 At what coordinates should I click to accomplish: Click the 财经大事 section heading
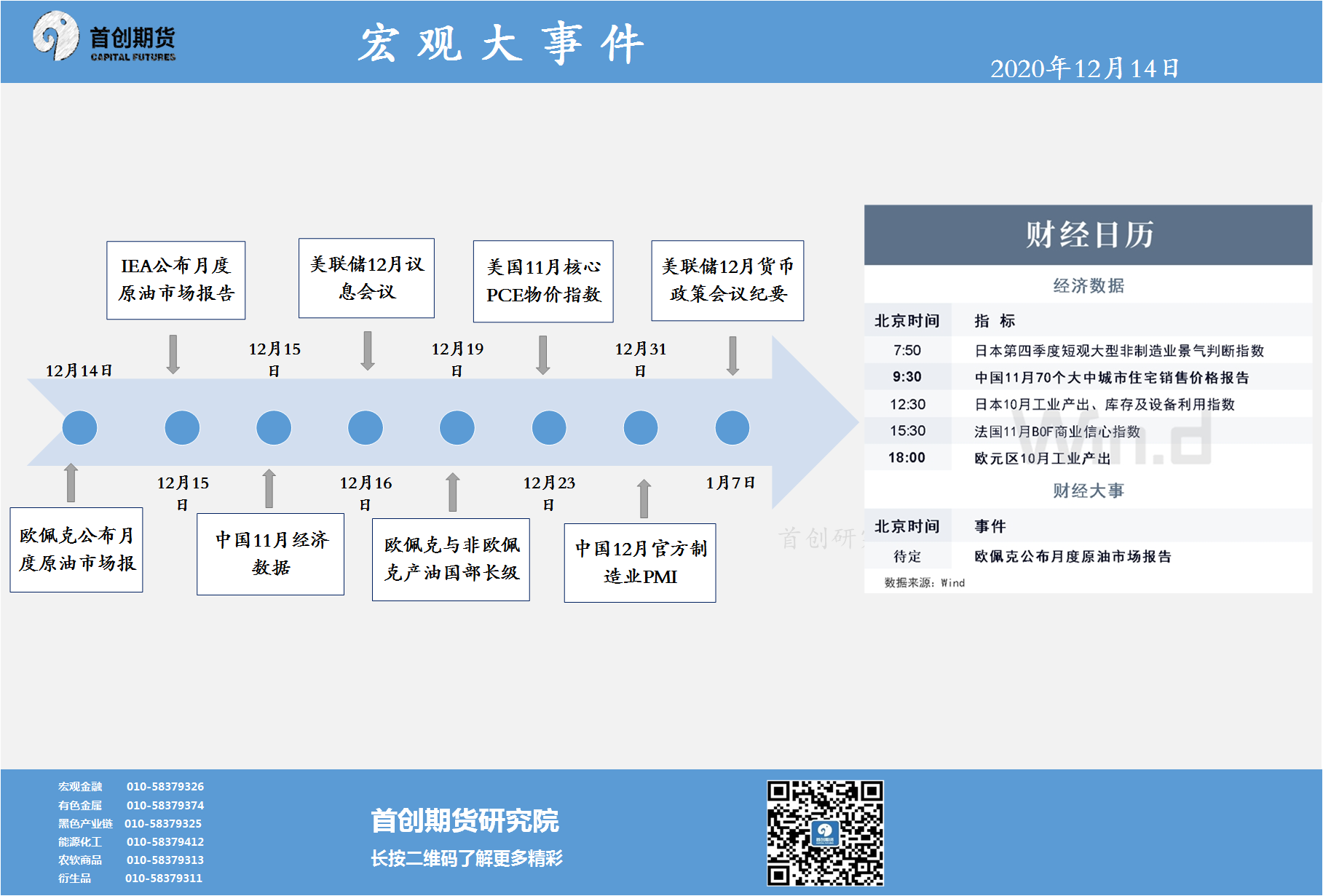1088,491
